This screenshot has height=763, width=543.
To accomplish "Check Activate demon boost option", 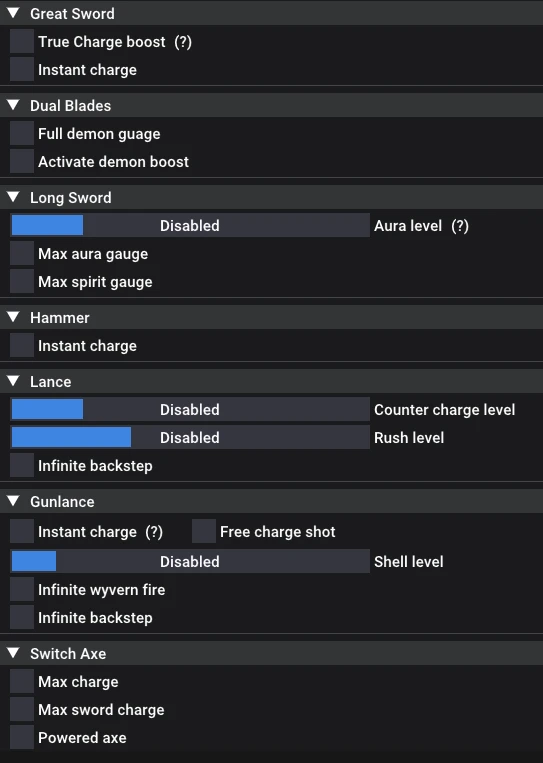I will (x=22, y=162).
